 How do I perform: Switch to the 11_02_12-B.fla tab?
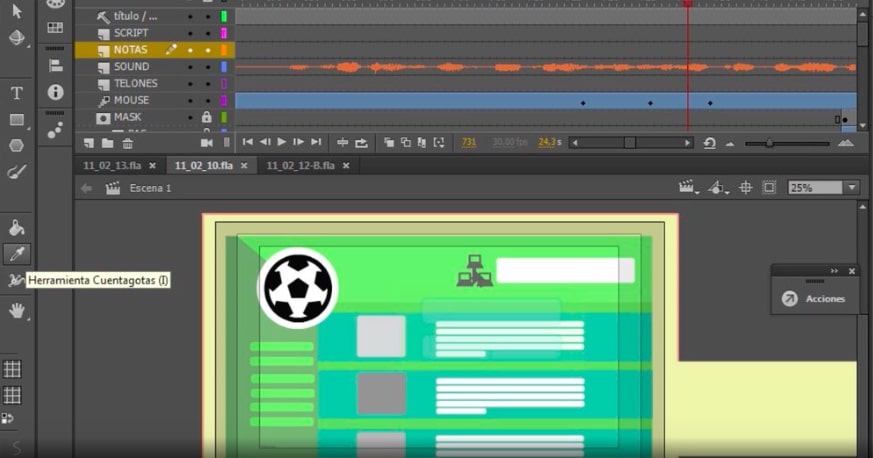301,165
